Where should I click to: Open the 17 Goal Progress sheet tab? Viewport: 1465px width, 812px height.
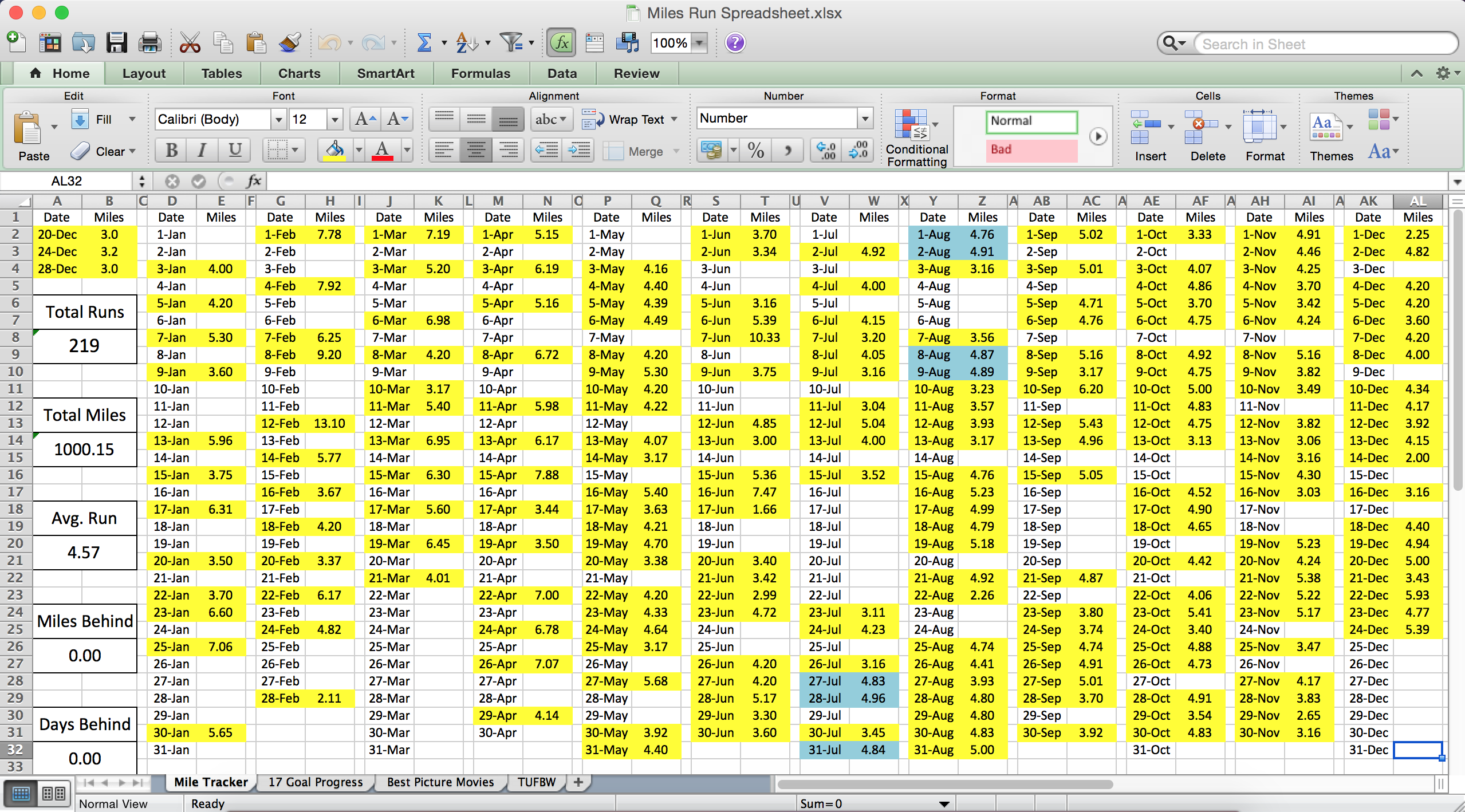314,782
